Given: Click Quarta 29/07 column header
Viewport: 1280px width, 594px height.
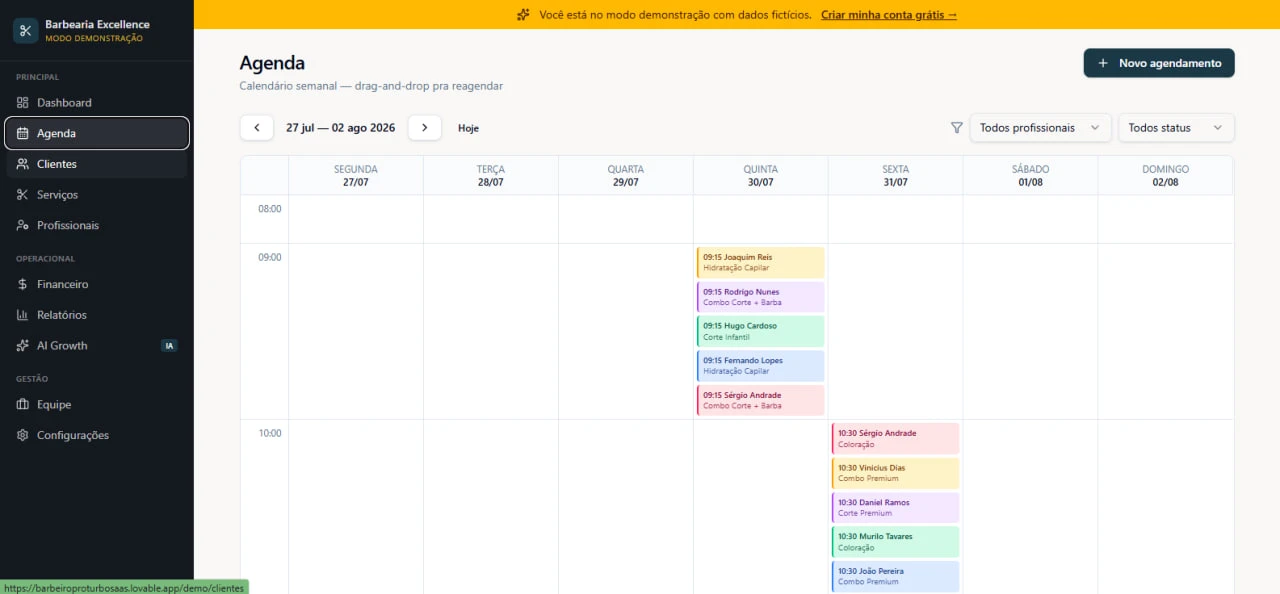Looking at the screenshot, I should coord(626,175).
